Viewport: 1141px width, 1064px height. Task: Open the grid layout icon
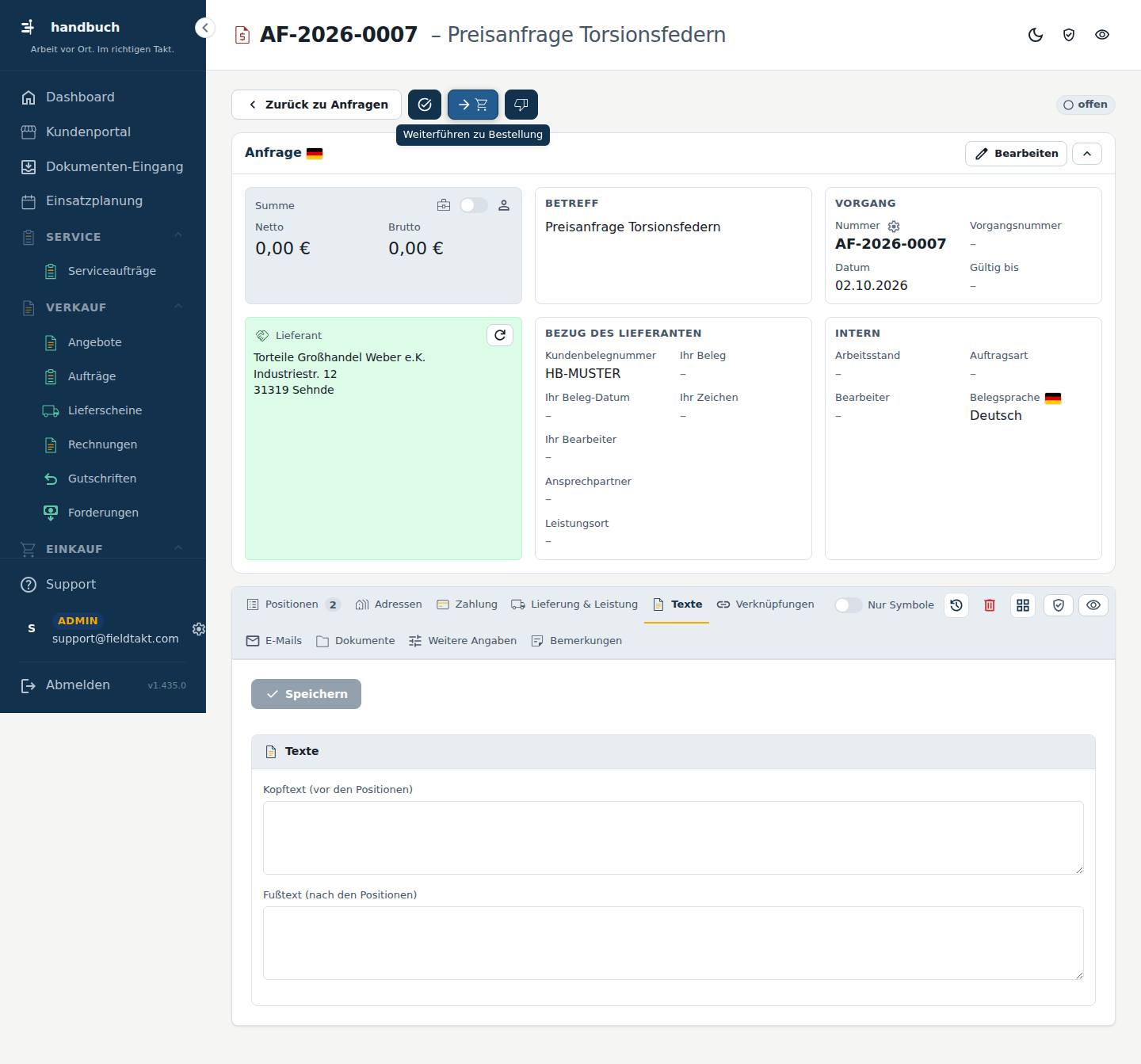point(1023,605)
